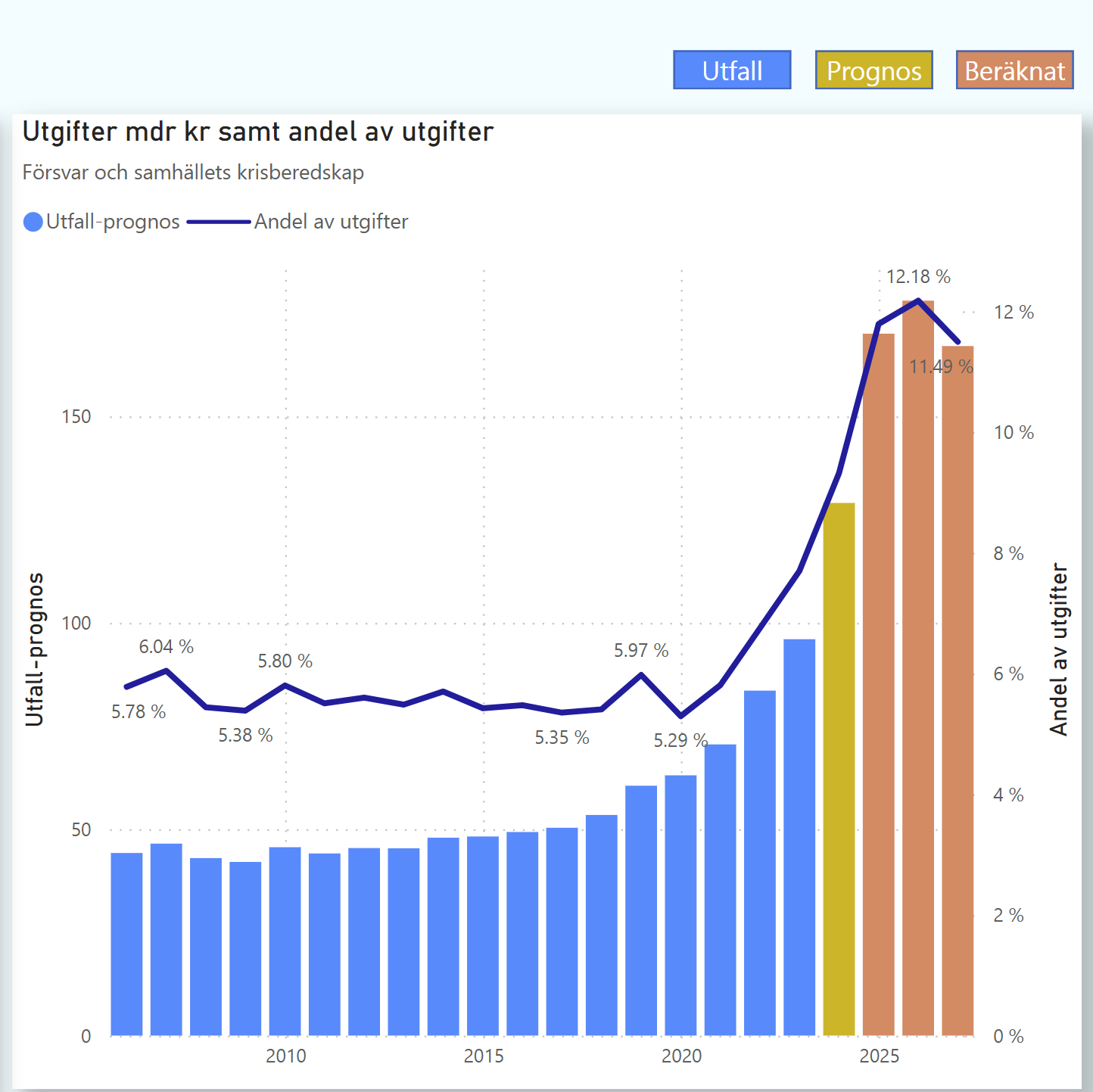The image size is (1093, 1092).
Task: Click the blue bar above 2020
Action: (680, 905)
